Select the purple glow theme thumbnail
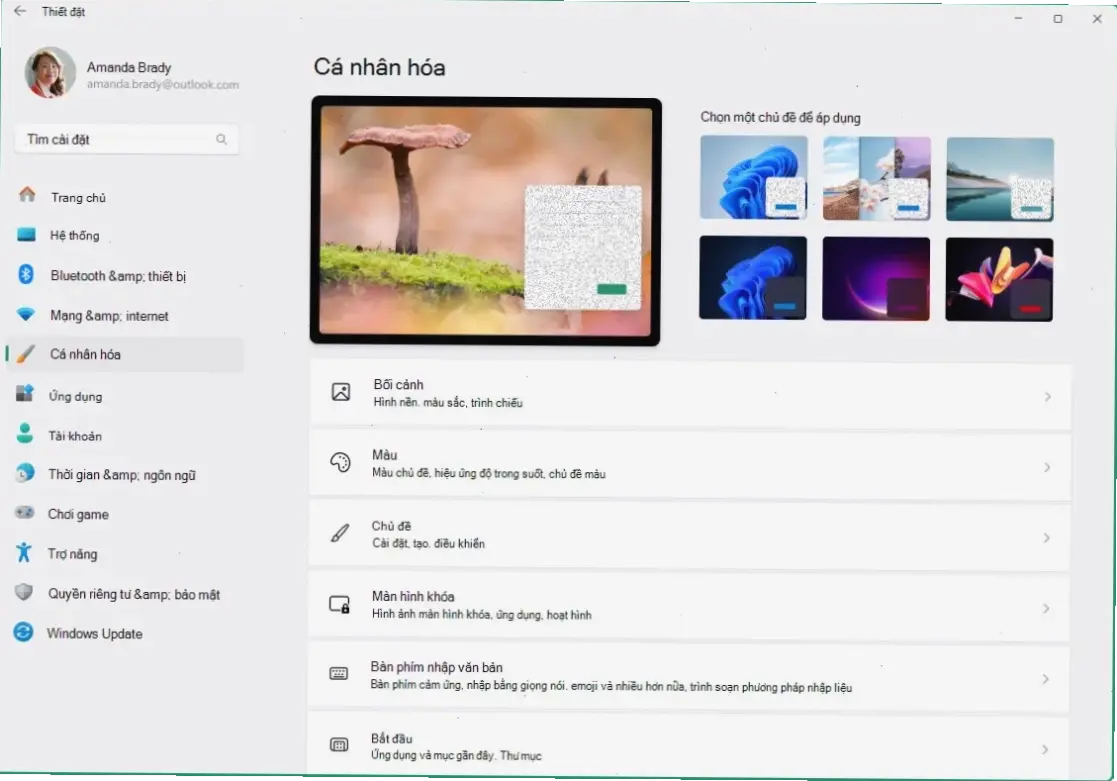Image resolution: width=1117 pixels, height=781 pixels. click(876, 278)
